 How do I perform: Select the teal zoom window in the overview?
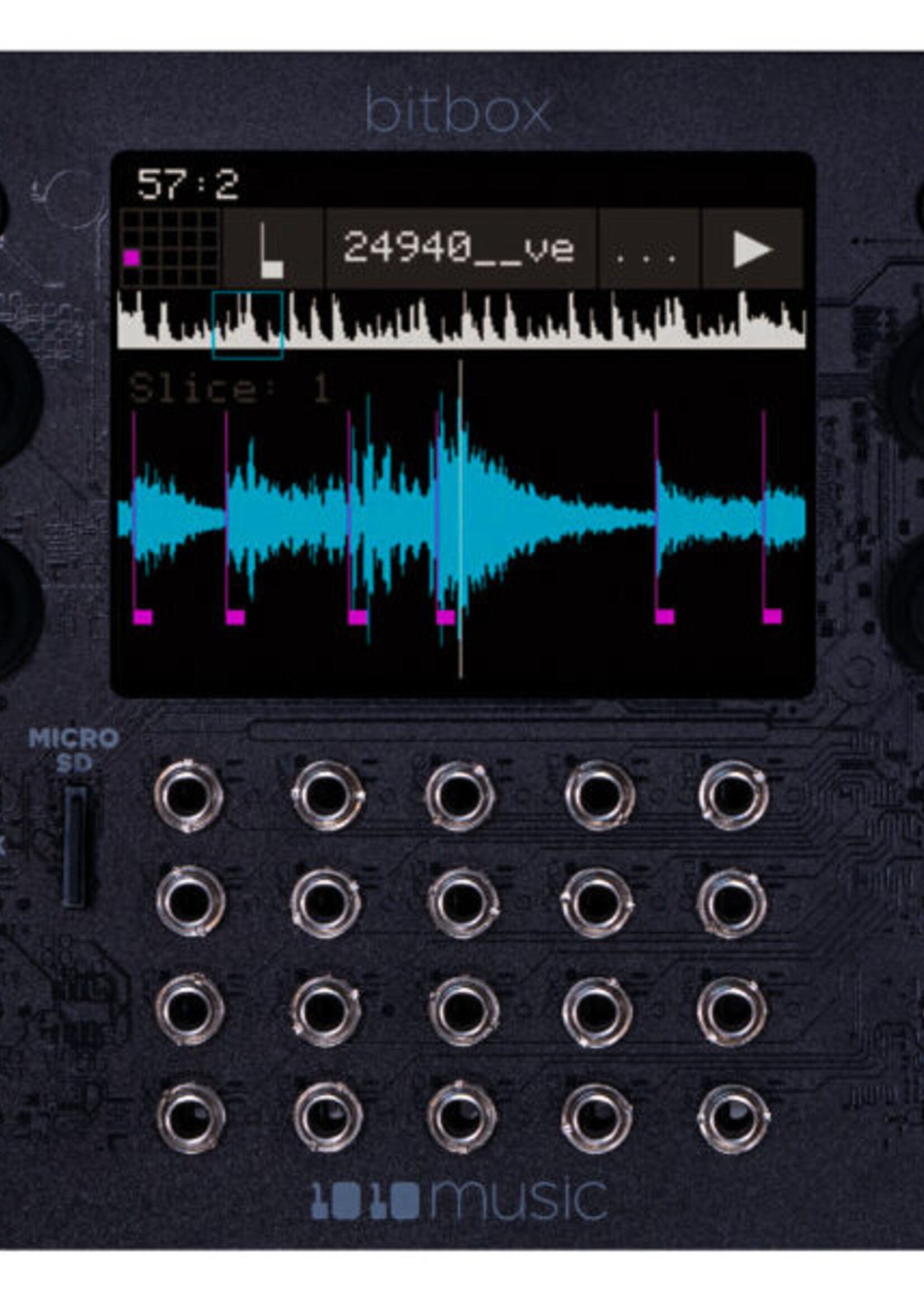tap(247, 325)
